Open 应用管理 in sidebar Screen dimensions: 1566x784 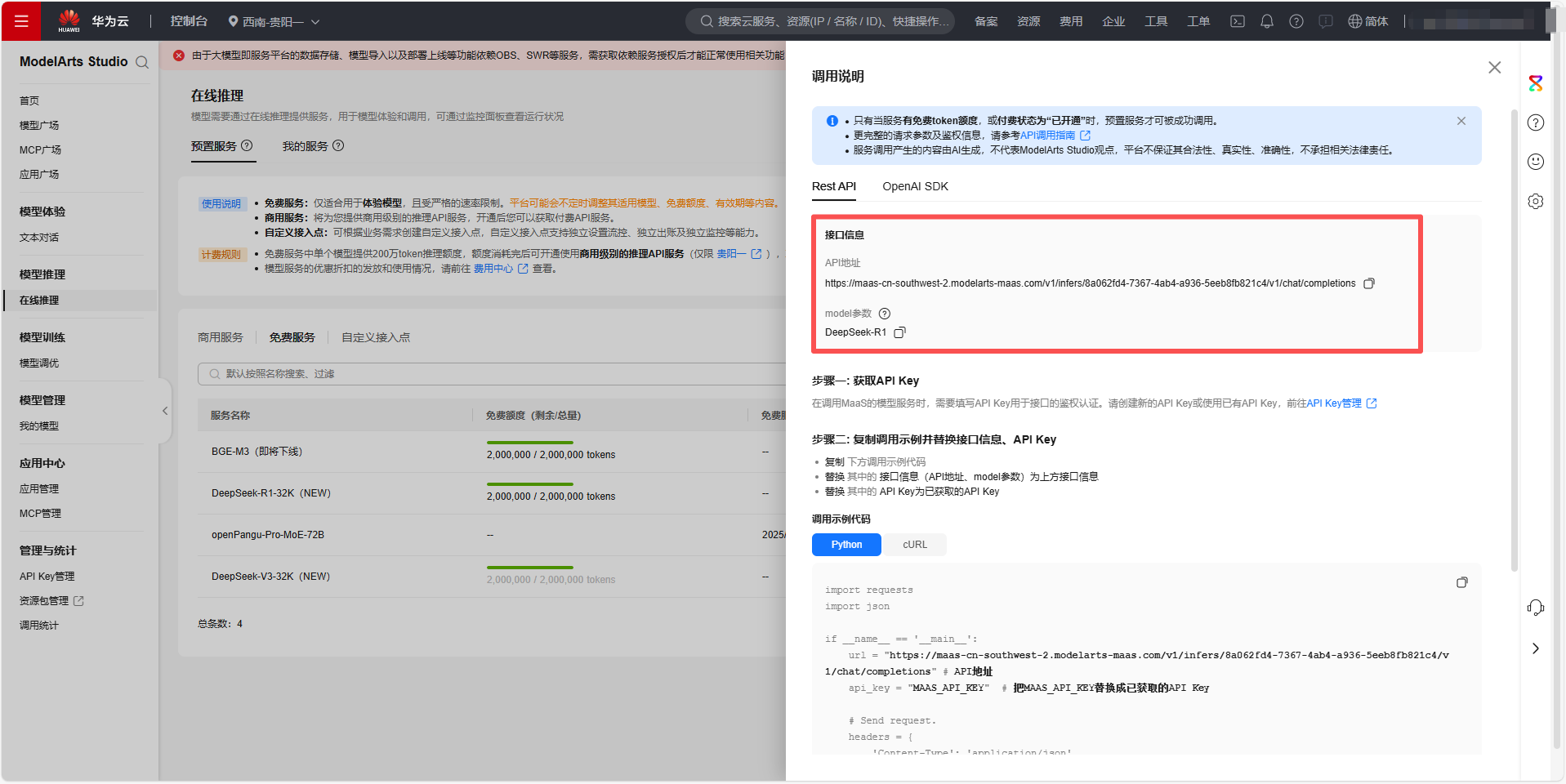tap(39, 489)
